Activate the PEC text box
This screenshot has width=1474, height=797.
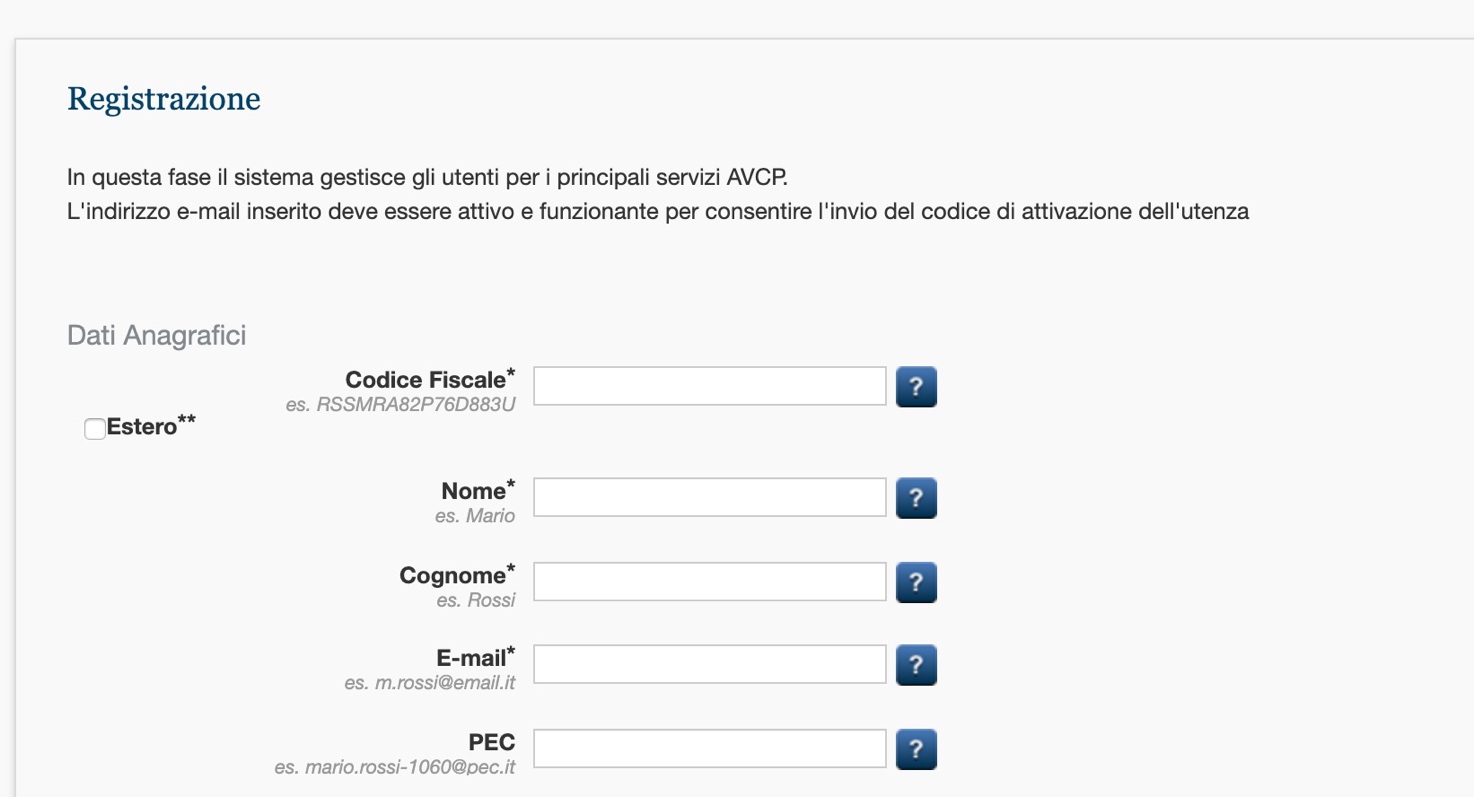(710, 748)
